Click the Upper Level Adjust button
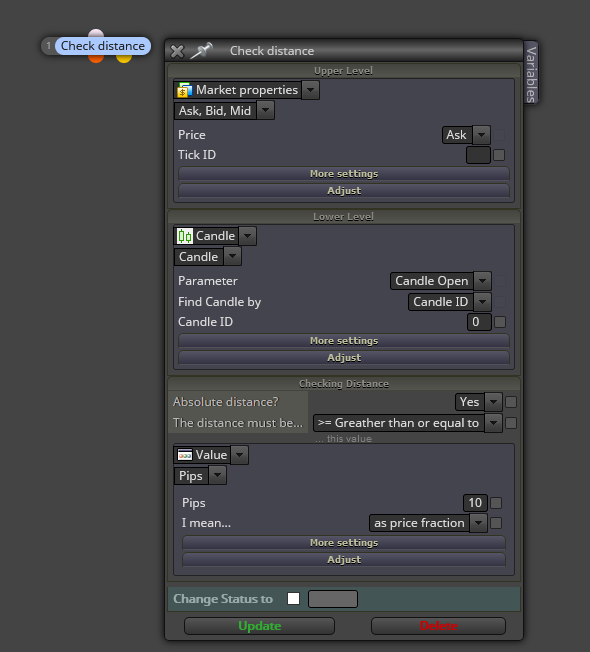 tap(344, 190)
